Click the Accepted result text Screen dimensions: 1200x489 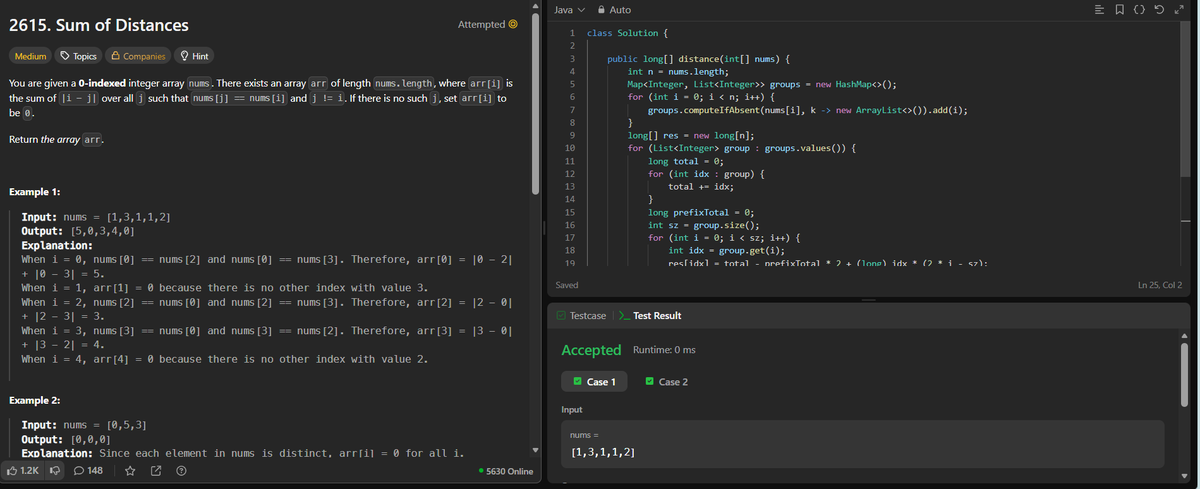click(x=592, y=350)
